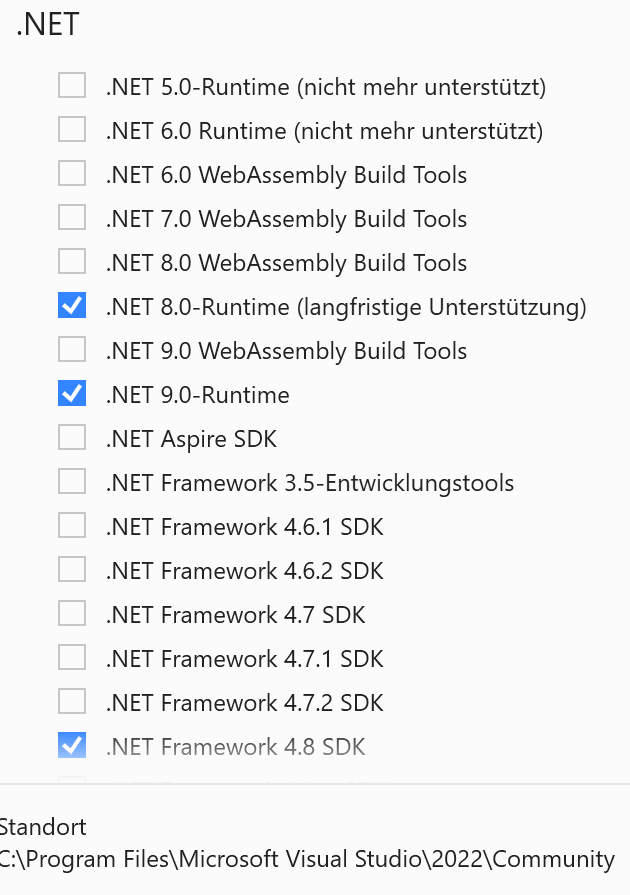Select .NET 6.0 WebAssembly Build Tools
The height and width of the screenshot is (895, 630).
pos(71,173)
